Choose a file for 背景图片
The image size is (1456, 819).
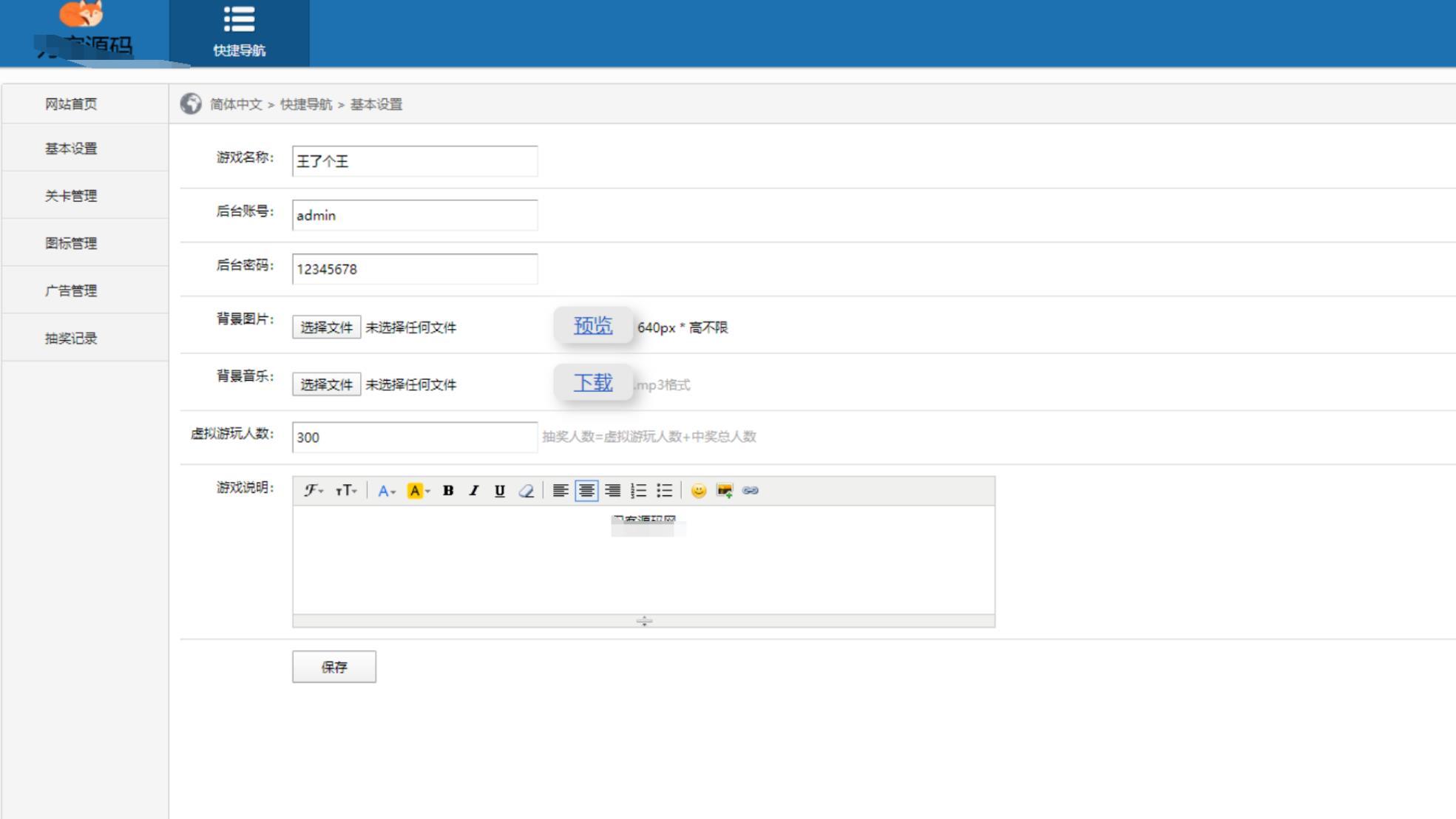(326, 327)
